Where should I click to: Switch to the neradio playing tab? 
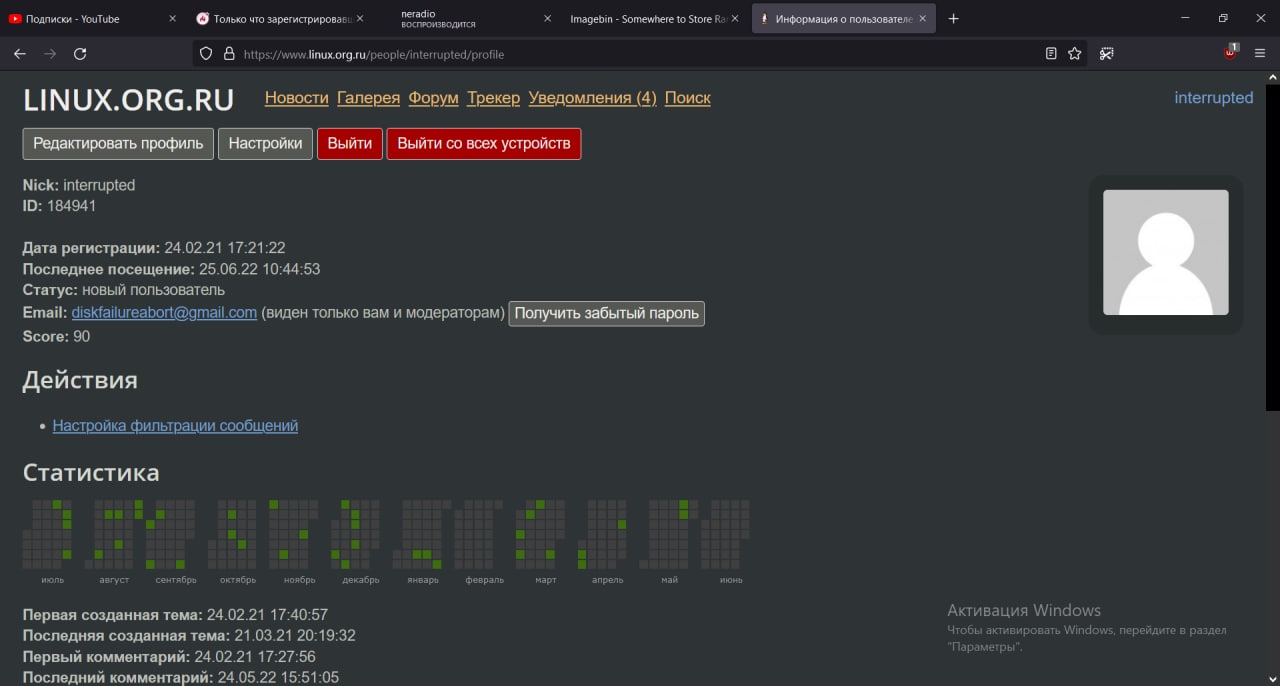point(468,19)
